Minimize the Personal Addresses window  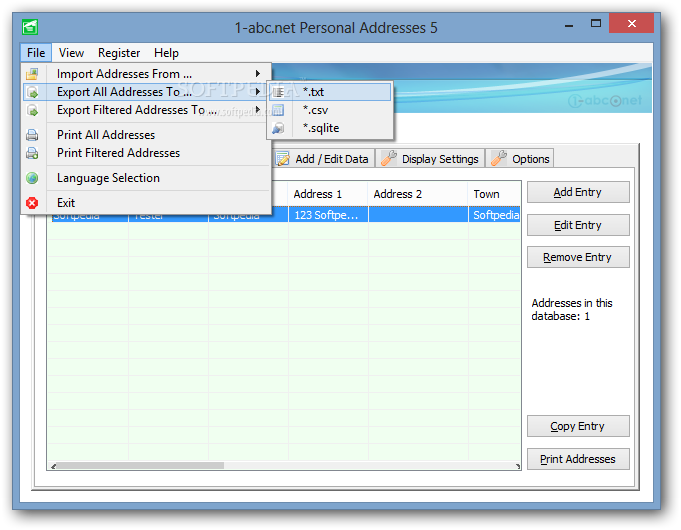(569, 25)
